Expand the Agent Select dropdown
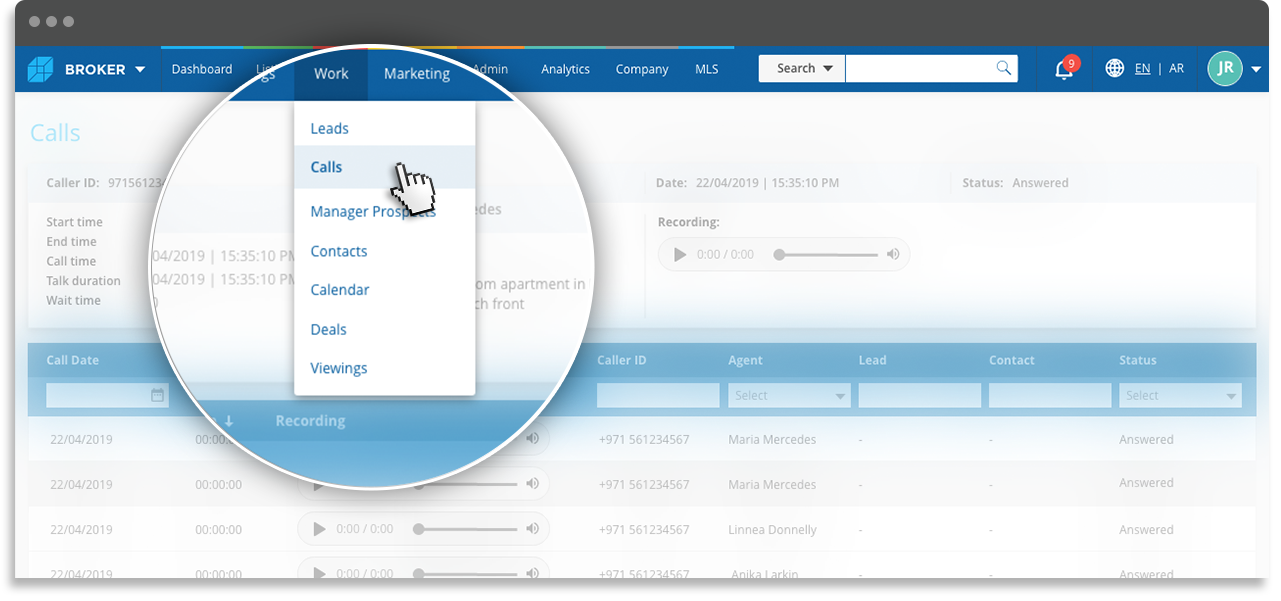The image size is (1281, 601). coord(789,395)
